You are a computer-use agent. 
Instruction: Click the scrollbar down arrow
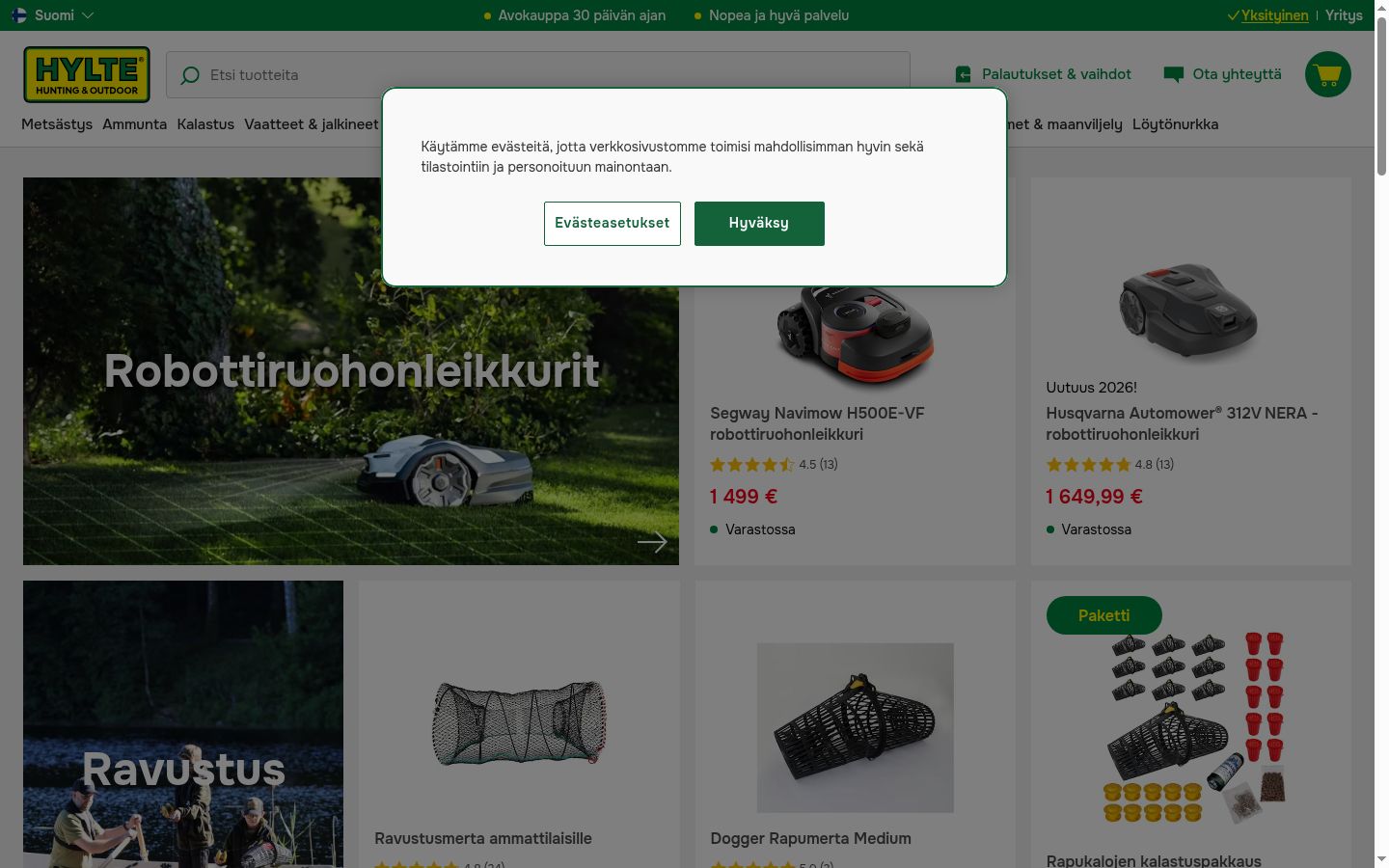click(x=1381, y=859)
